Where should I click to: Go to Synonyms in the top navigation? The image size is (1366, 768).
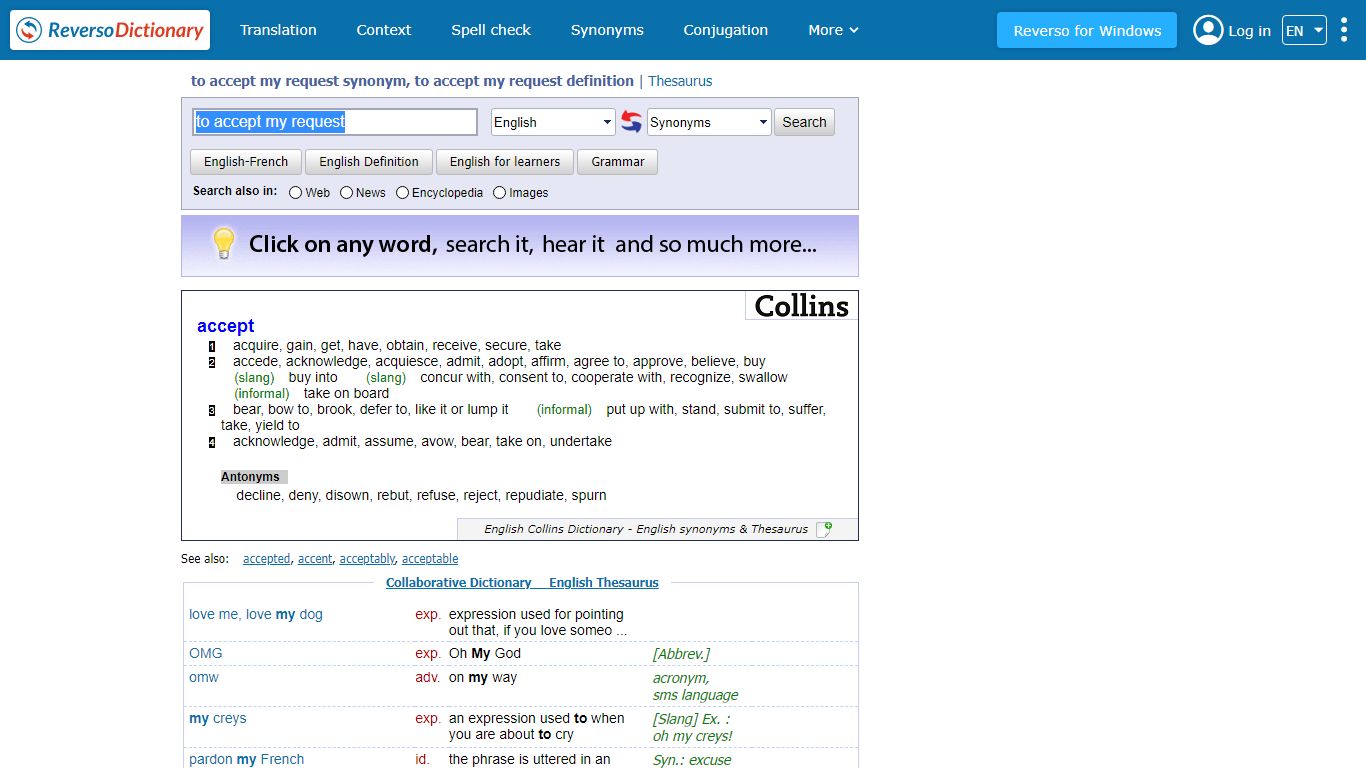pyautogui.click(x=607, y=30)
